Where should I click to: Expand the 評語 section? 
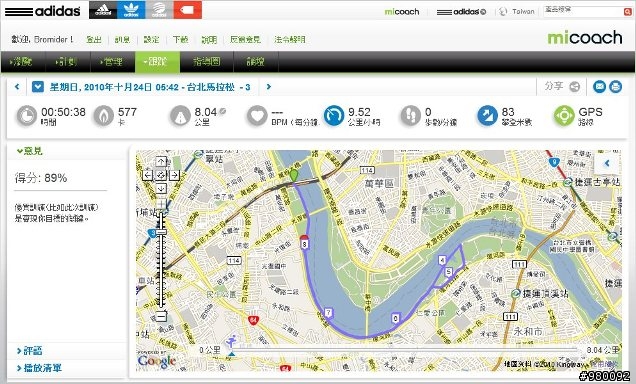tap(30, 351)
